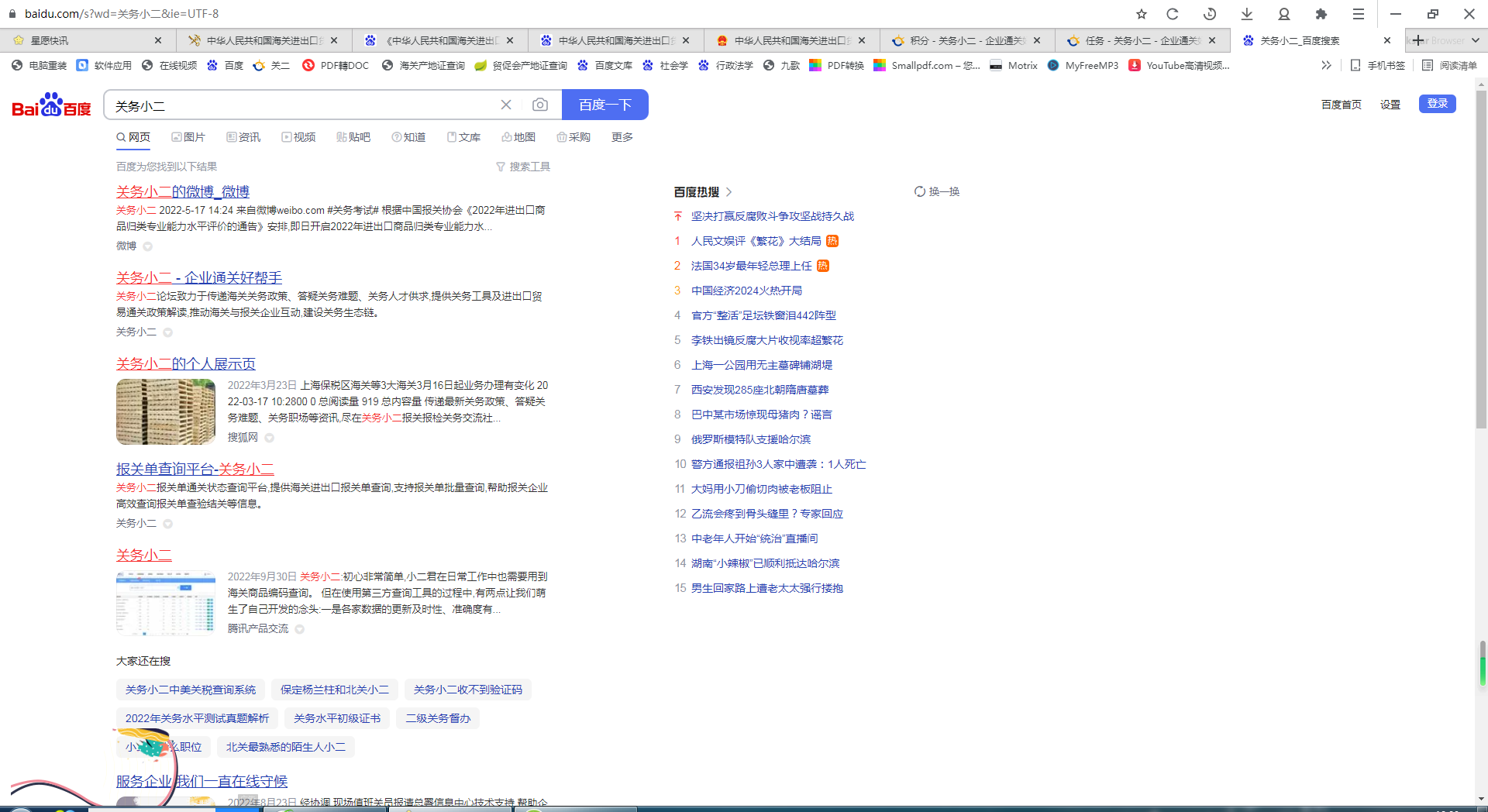The image size is (1488, 812).
Task: Open pinned hot topic 坚决打赢反腐败斗争攻坚战持久战
Action: (x=773, y=216)
